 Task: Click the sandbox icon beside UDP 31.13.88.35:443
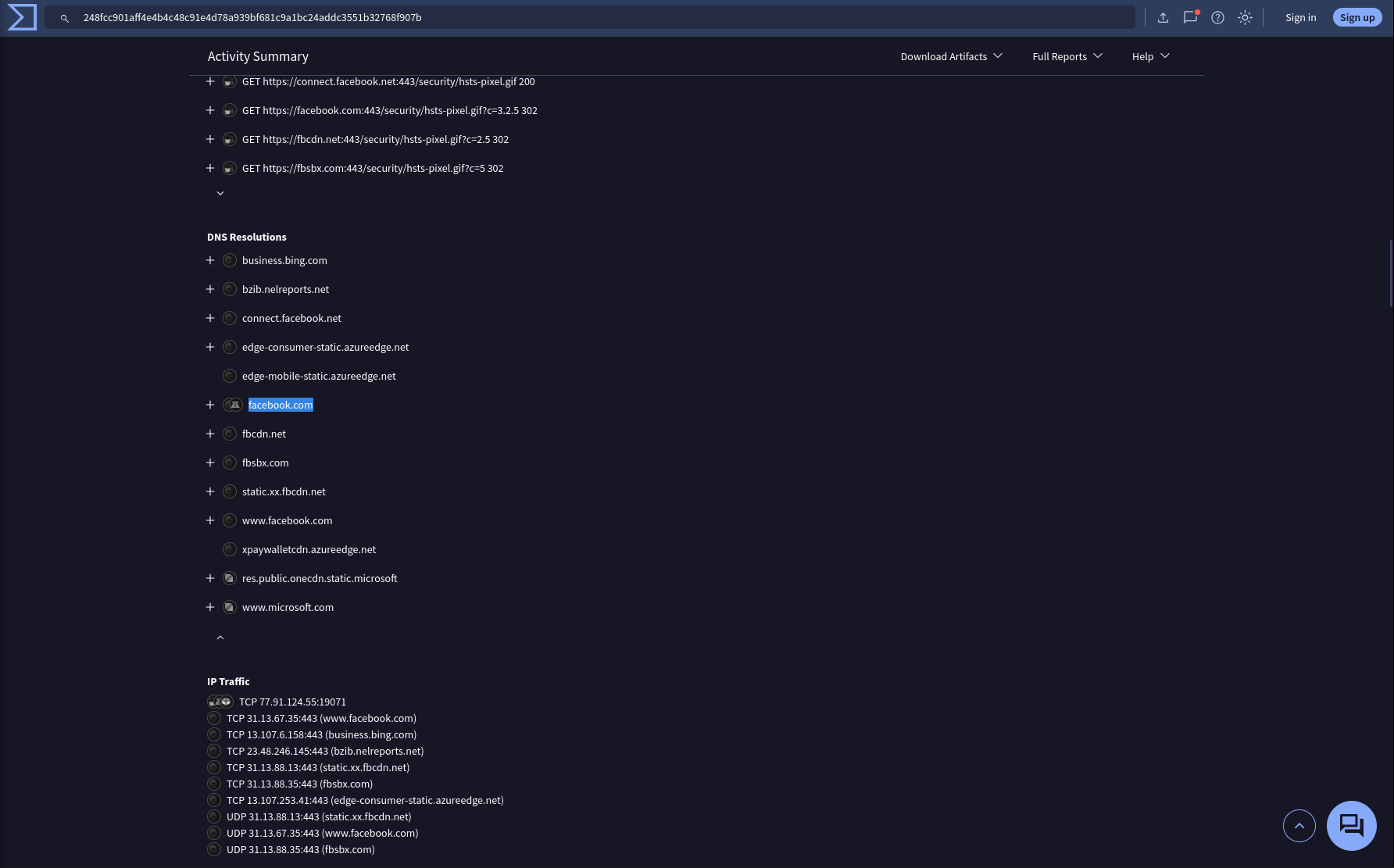point(214,849)
